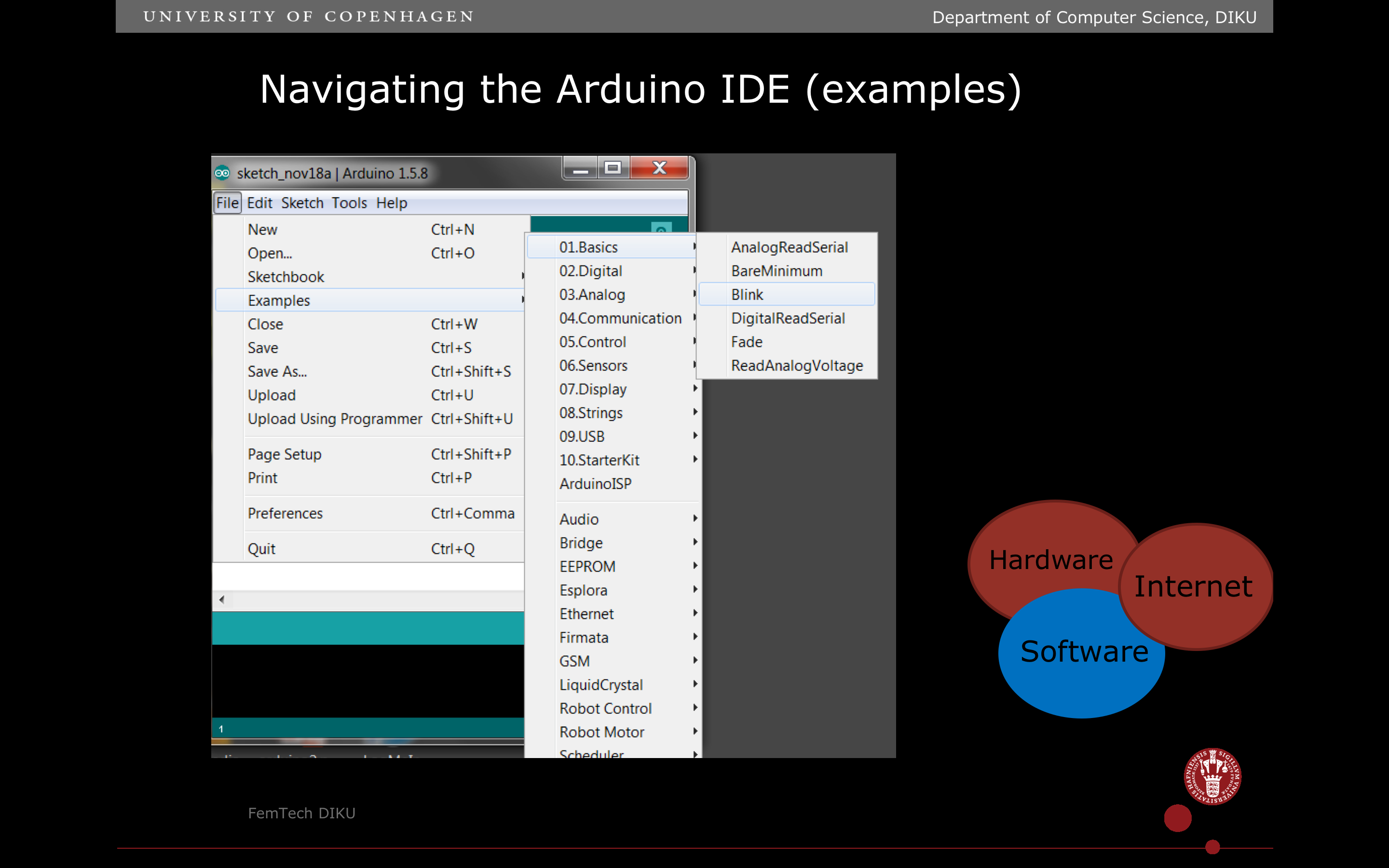Open the AnalogReadSerial example
Screen dimensions: 1389x868
click(x=787, y=247)
